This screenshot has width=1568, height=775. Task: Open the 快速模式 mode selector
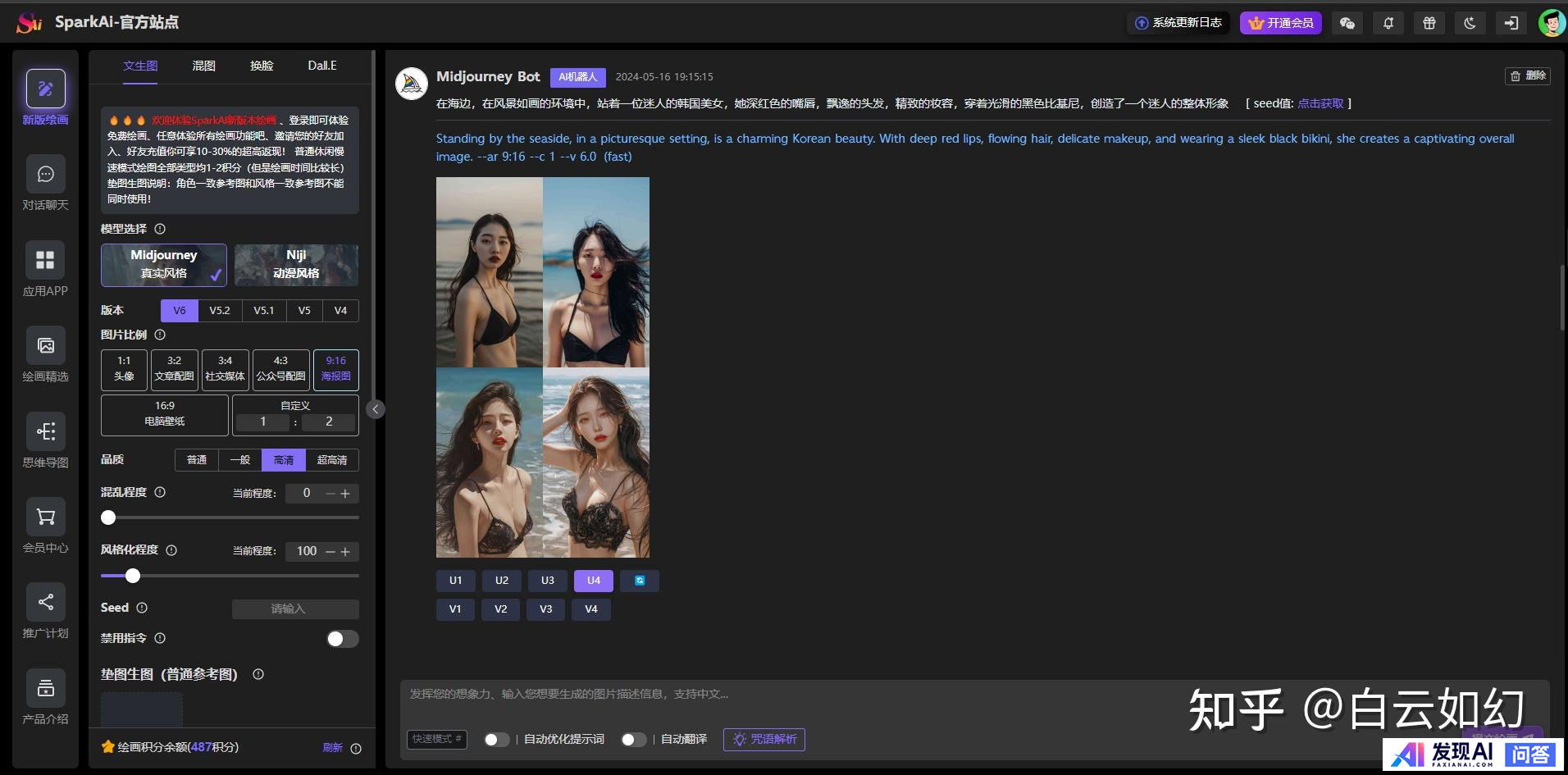tap(437, 739)
